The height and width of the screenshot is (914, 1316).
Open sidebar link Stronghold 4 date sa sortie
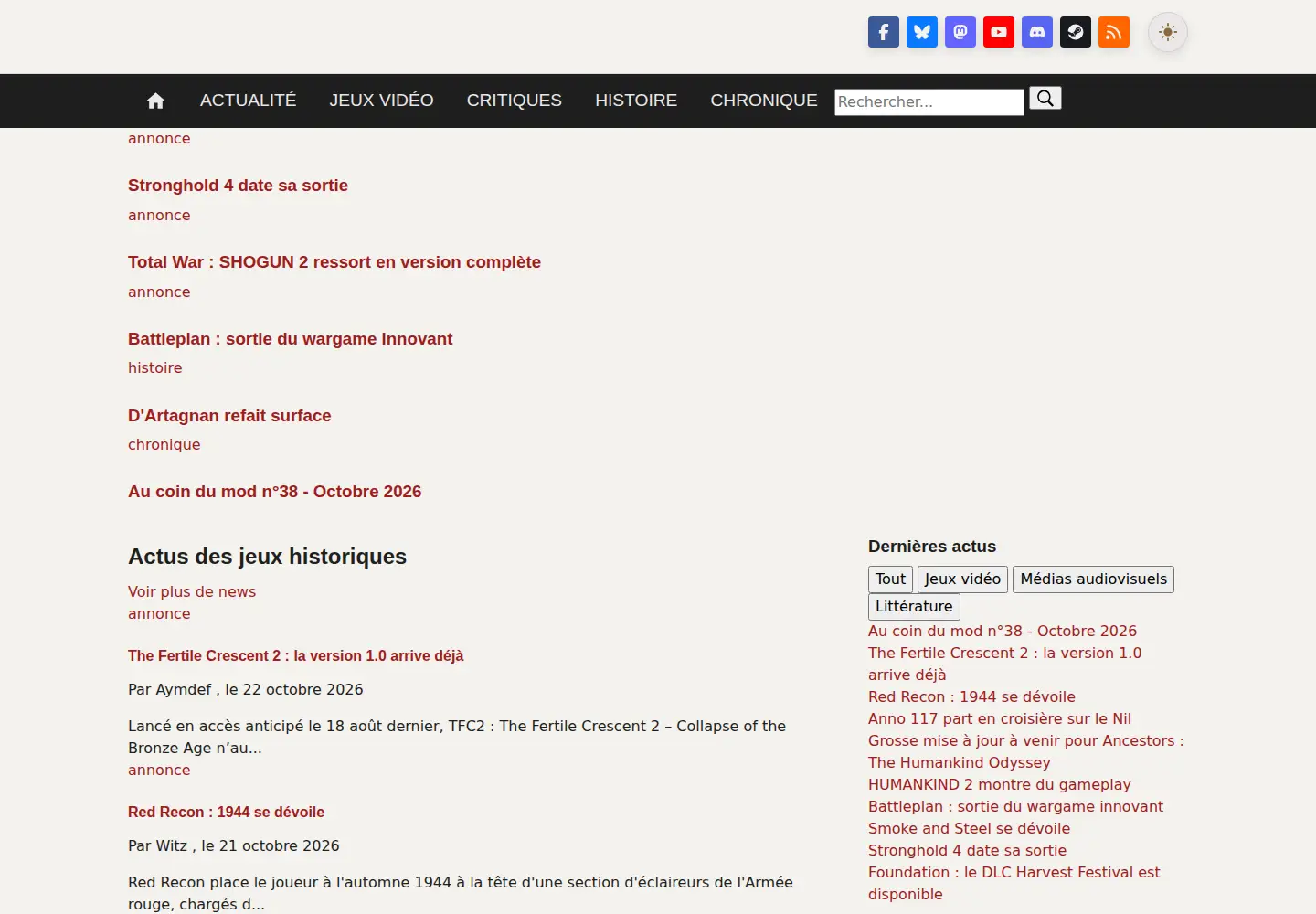(x=967, y=851)
